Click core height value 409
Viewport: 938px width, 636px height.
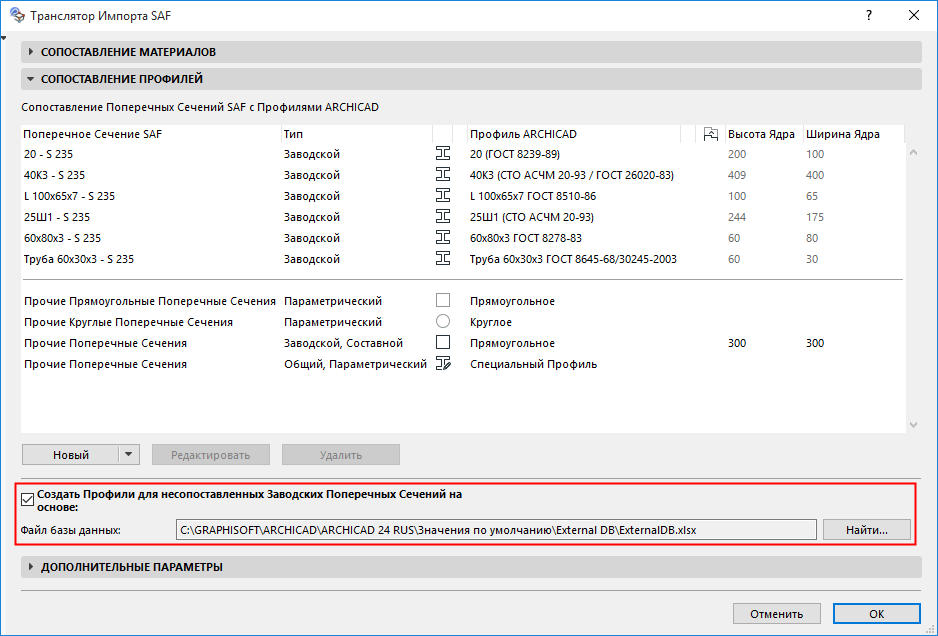coord(736,175)
